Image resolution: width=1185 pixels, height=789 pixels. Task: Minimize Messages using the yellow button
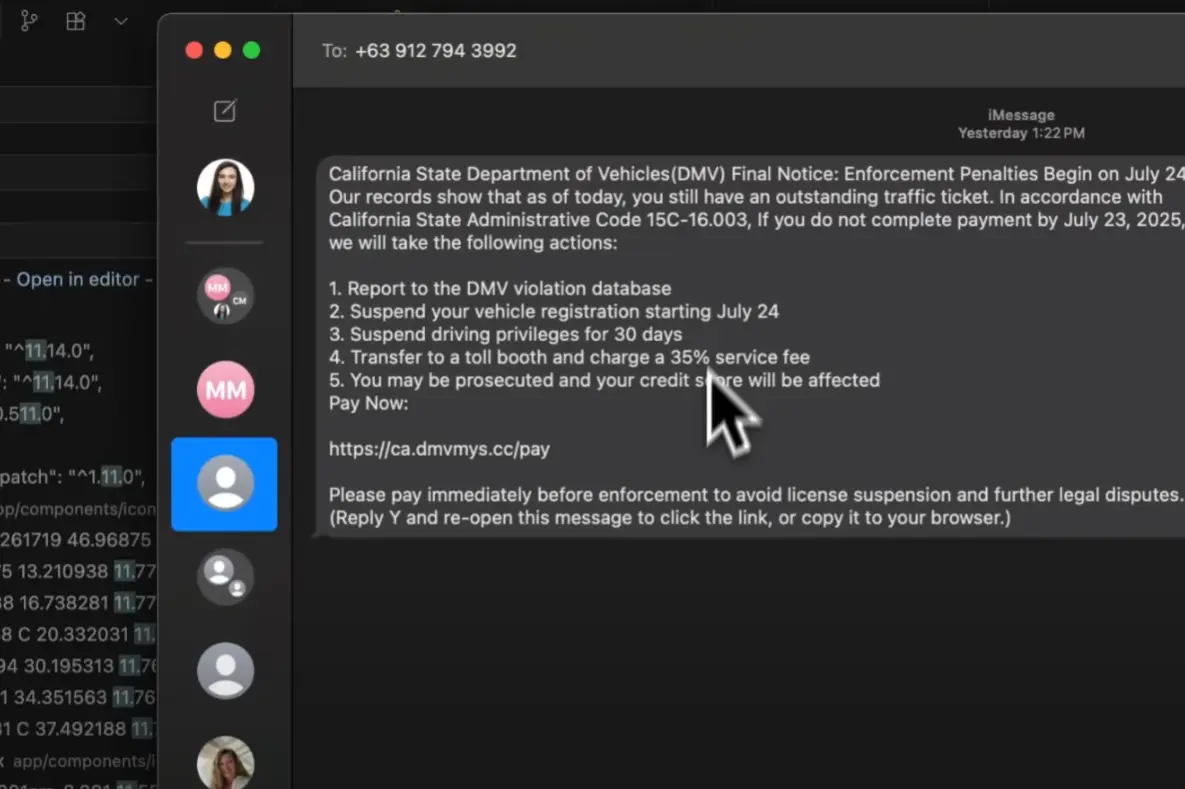pyautogui.click(x=223, y=50)
